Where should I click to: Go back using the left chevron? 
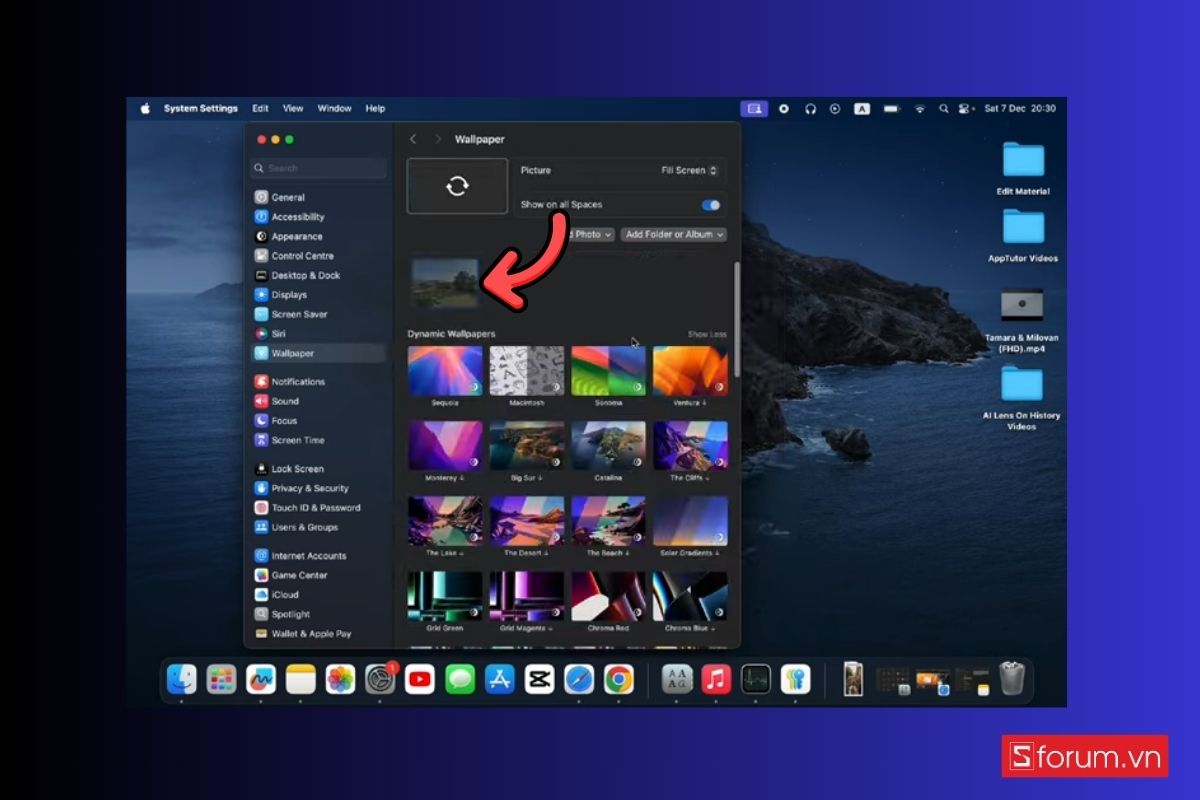(x=413, y=139)
